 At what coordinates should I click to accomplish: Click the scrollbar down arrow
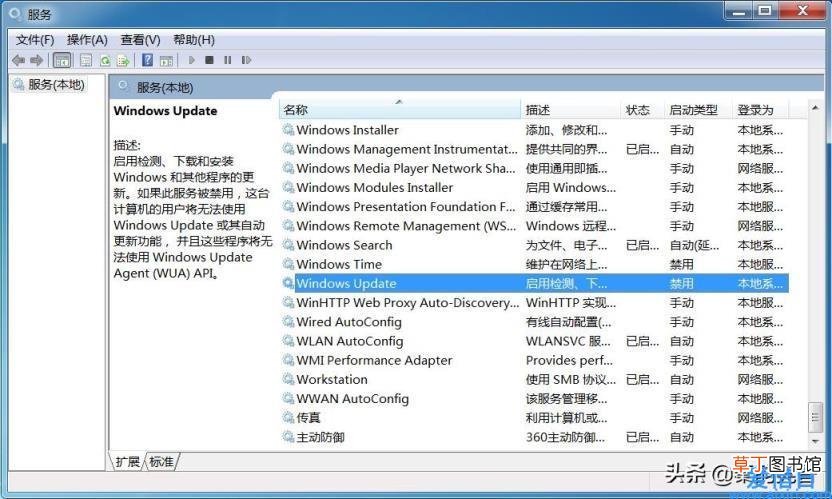pos(814,441)
